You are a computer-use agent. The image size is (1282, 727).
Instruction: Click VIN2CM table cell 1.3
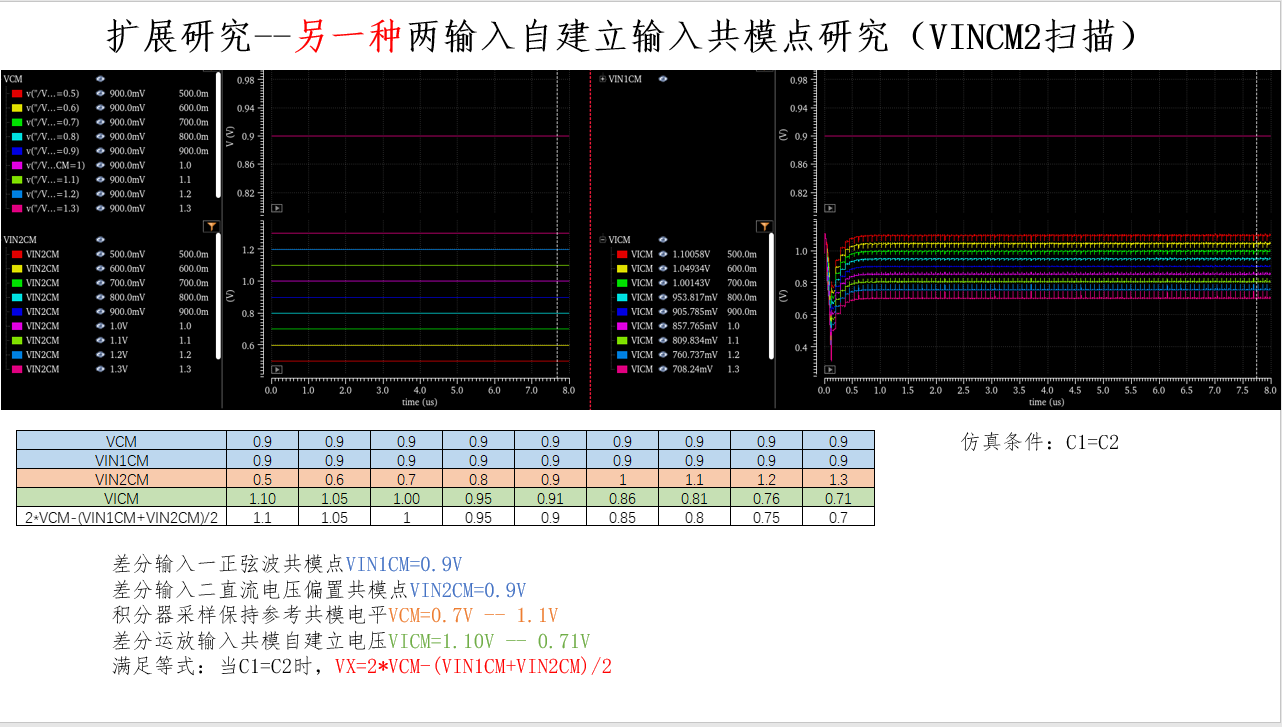pyautogui.click(x=838, y=479)
